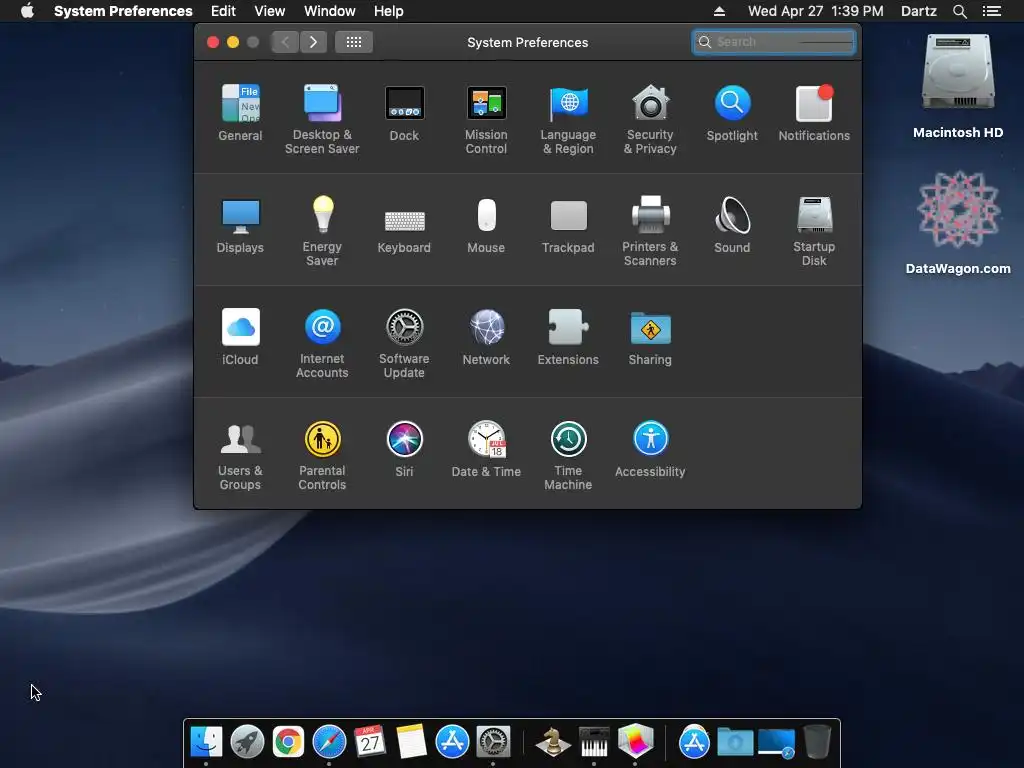Select the Macintosh HD desktop icon

tap(958, 86)
